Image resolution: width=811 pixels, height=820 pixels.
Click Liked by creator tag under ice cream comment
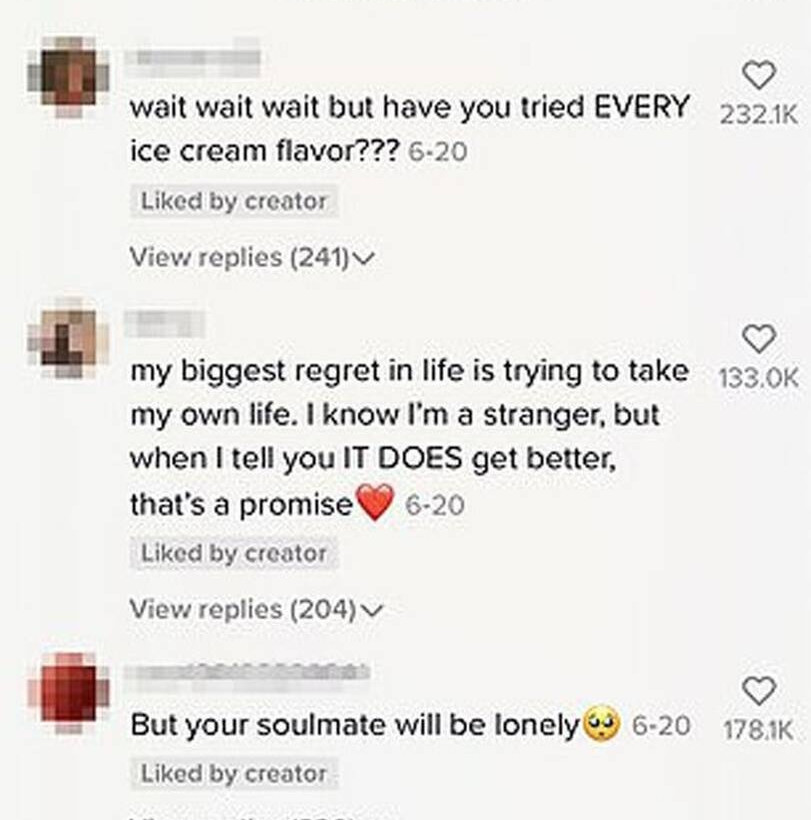click(234, 201)
